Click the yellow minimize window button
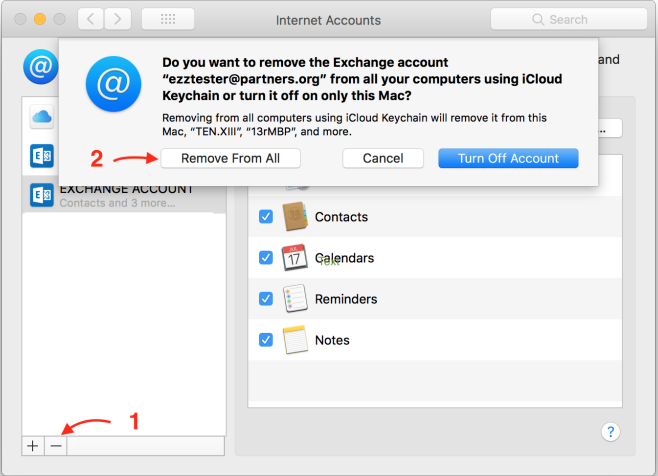This screenshot has width=658, height=476. coord(40,19)
